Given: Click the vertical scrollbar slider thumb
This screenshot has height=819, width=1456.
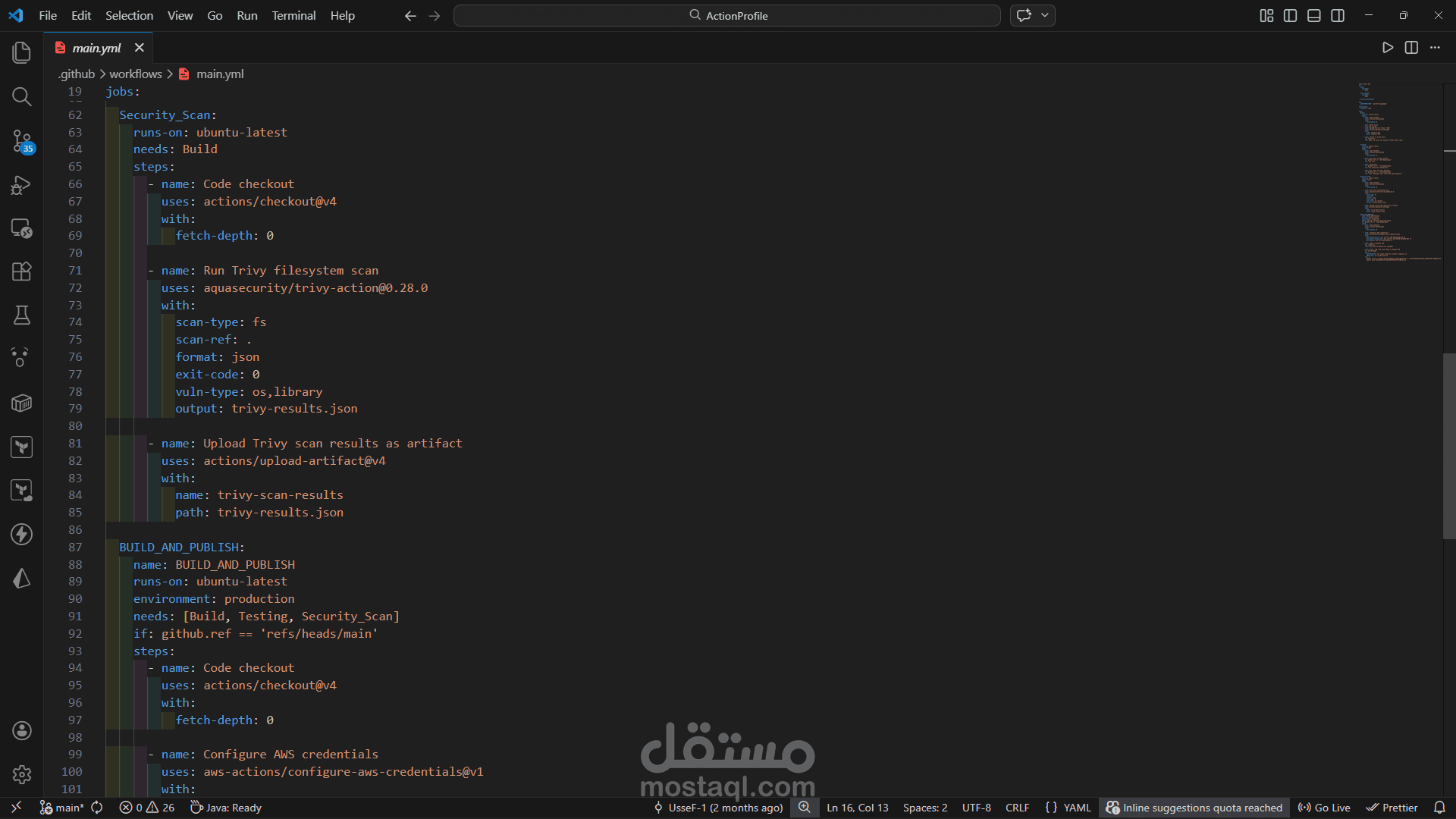Looking at the screenshot, I should [1449, 446].
